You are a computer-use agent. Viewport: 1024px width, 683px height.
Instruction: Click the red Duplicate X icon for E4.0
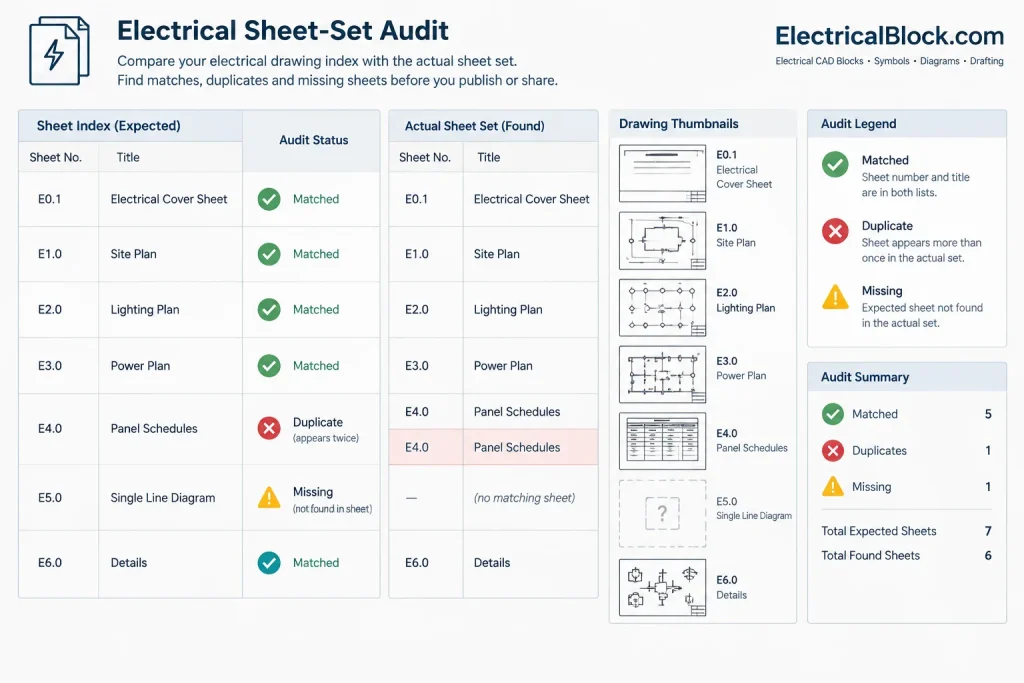269,428
